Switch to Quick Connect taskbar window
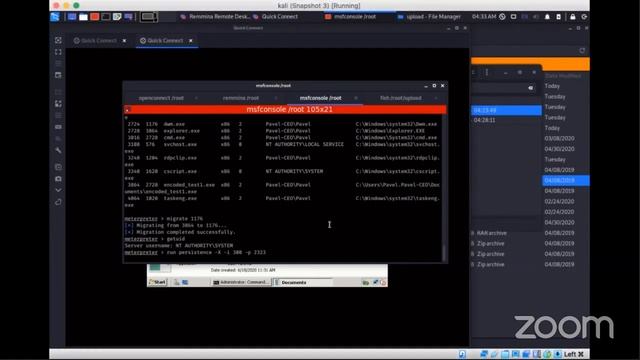Viewport: 640px width, 360px height. point(276,17)
